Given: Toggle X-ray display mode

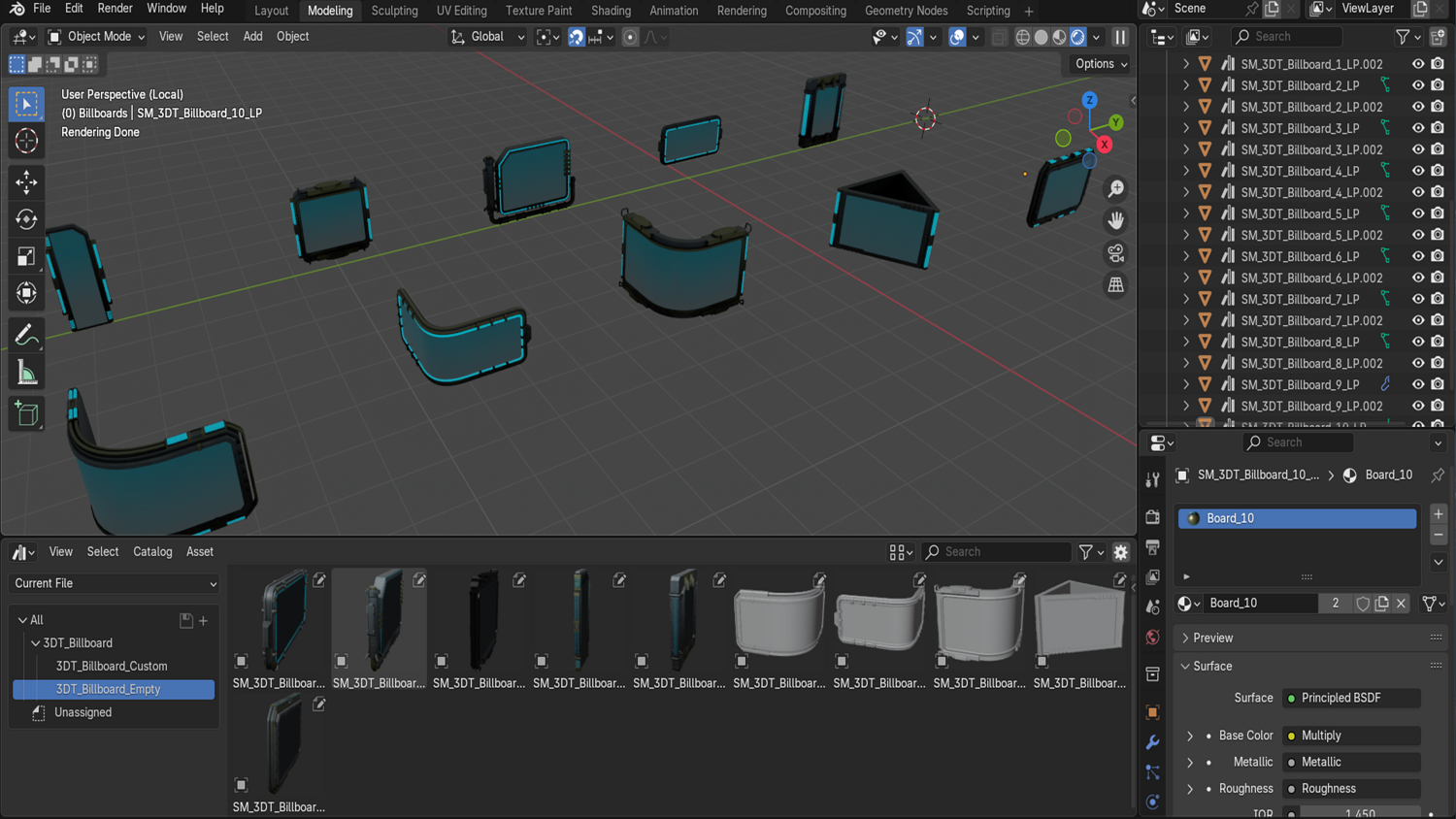Looking at the screenshot, I should click(x=999, y=37).
